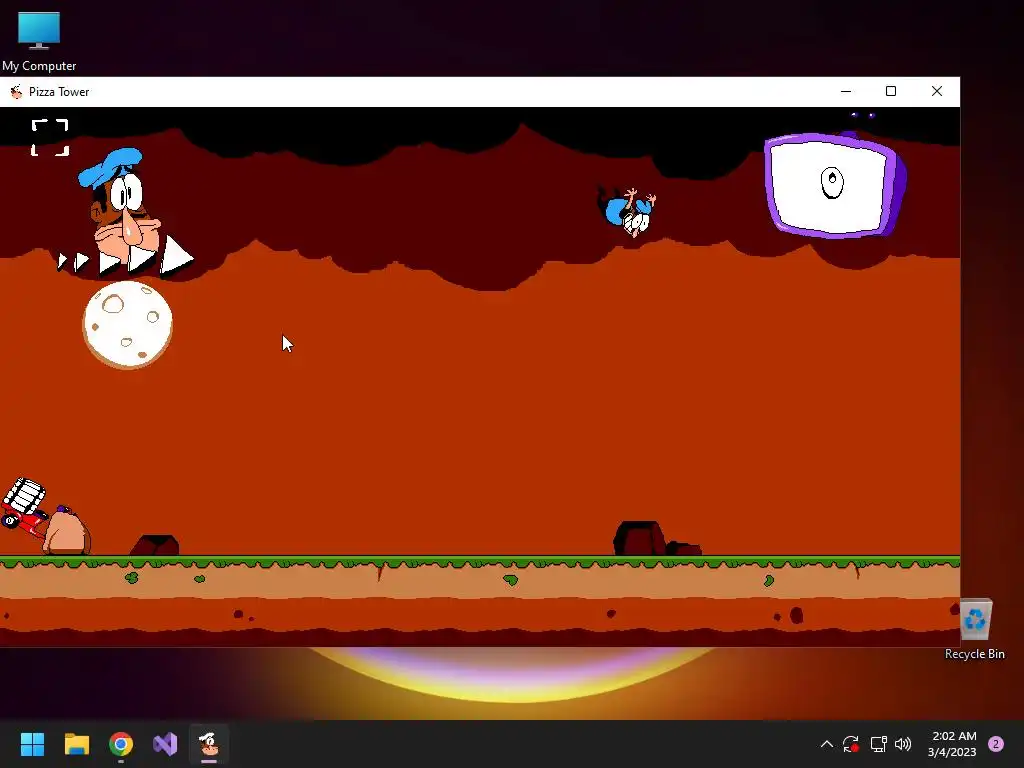Close the Pizza Tower window

click(936, 91)
